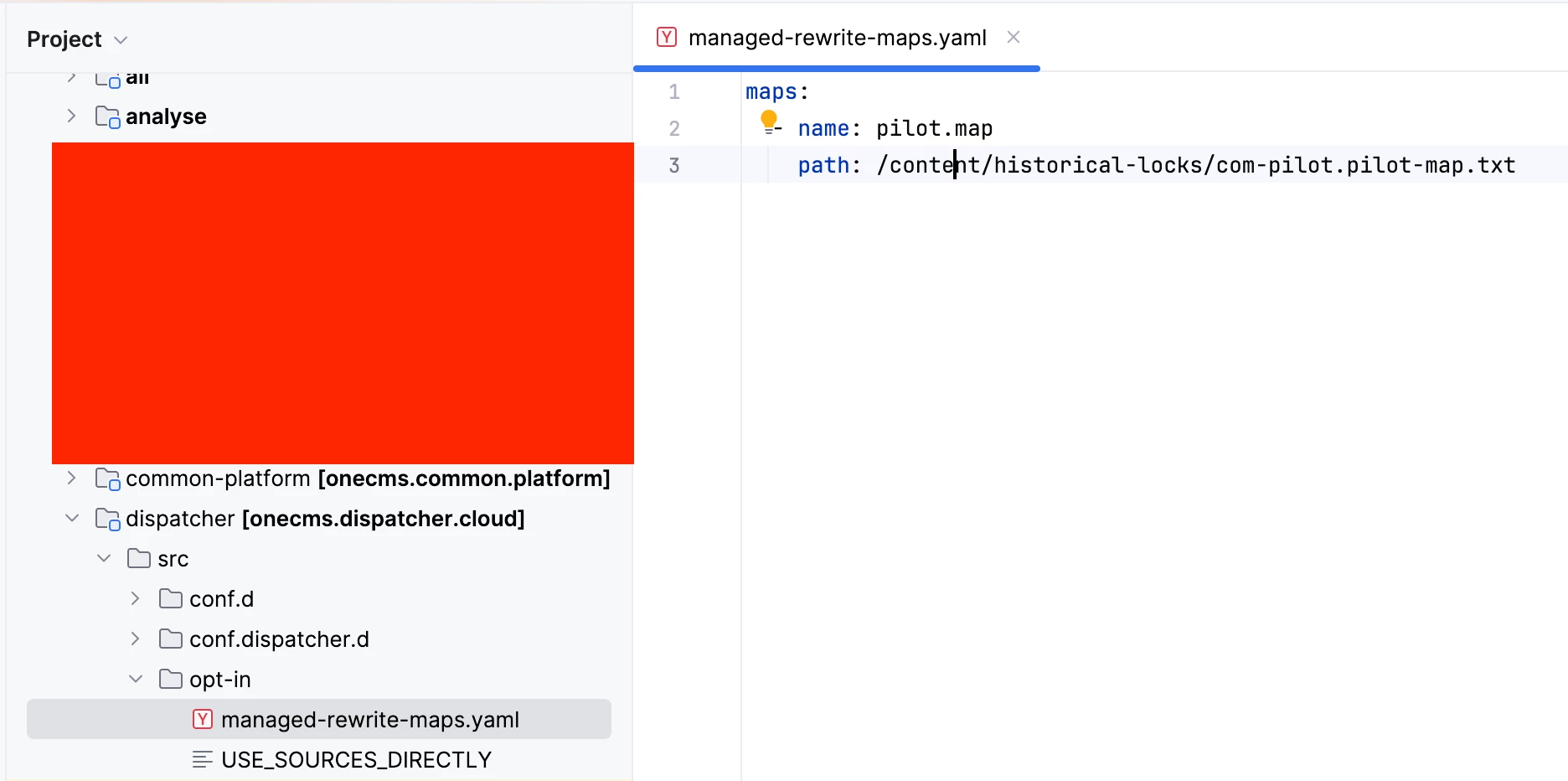
Task: Place cursor on the name key
Action: click(823, 128)
